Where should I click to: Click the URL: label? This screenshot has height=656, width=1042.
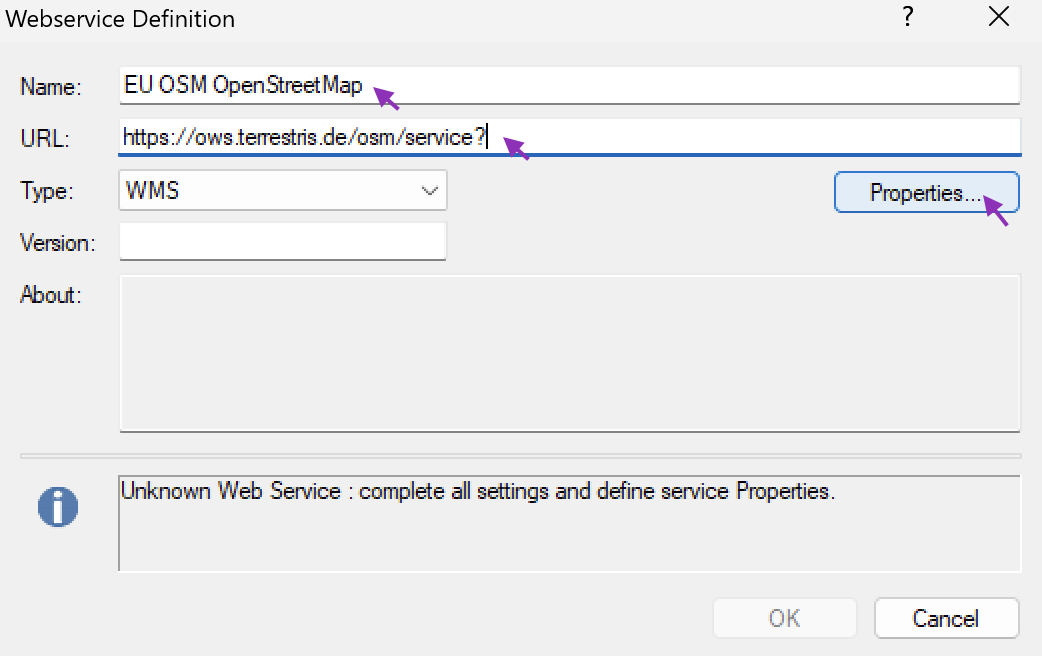(45, 138)
